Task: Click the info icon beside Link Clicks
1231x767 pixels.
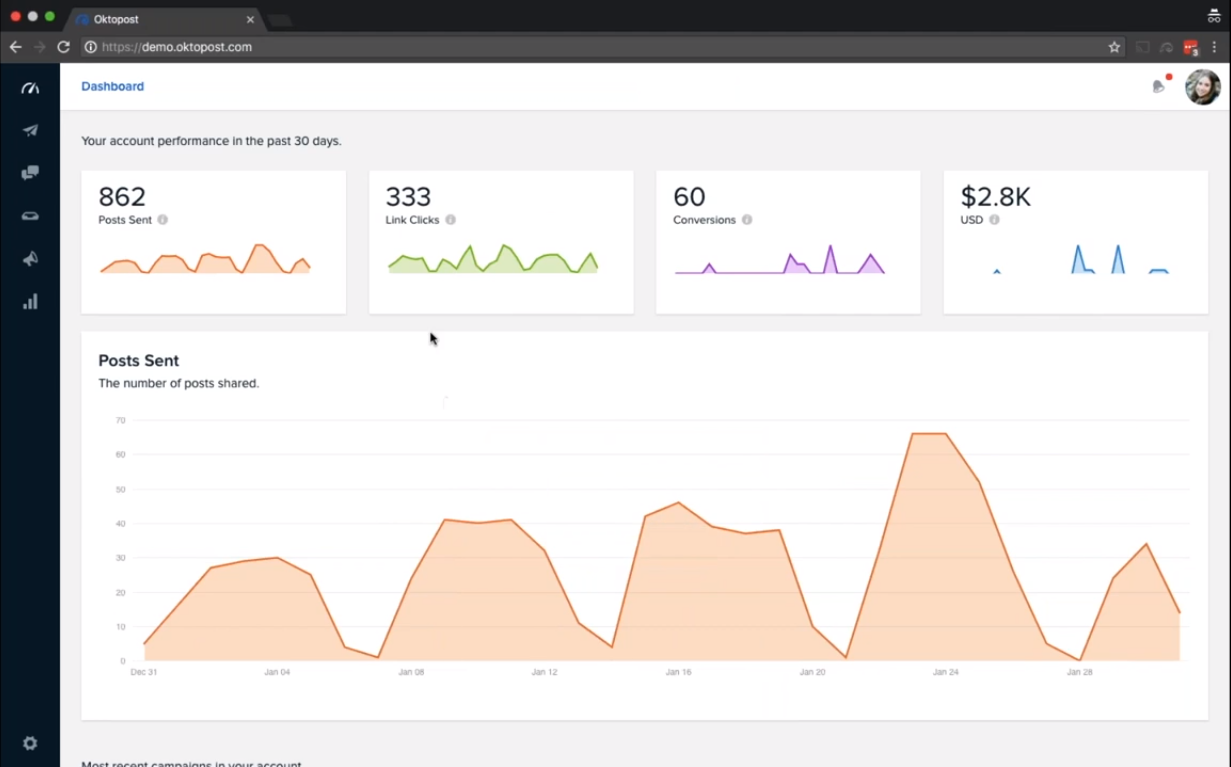Action: [x=451, y=220]
